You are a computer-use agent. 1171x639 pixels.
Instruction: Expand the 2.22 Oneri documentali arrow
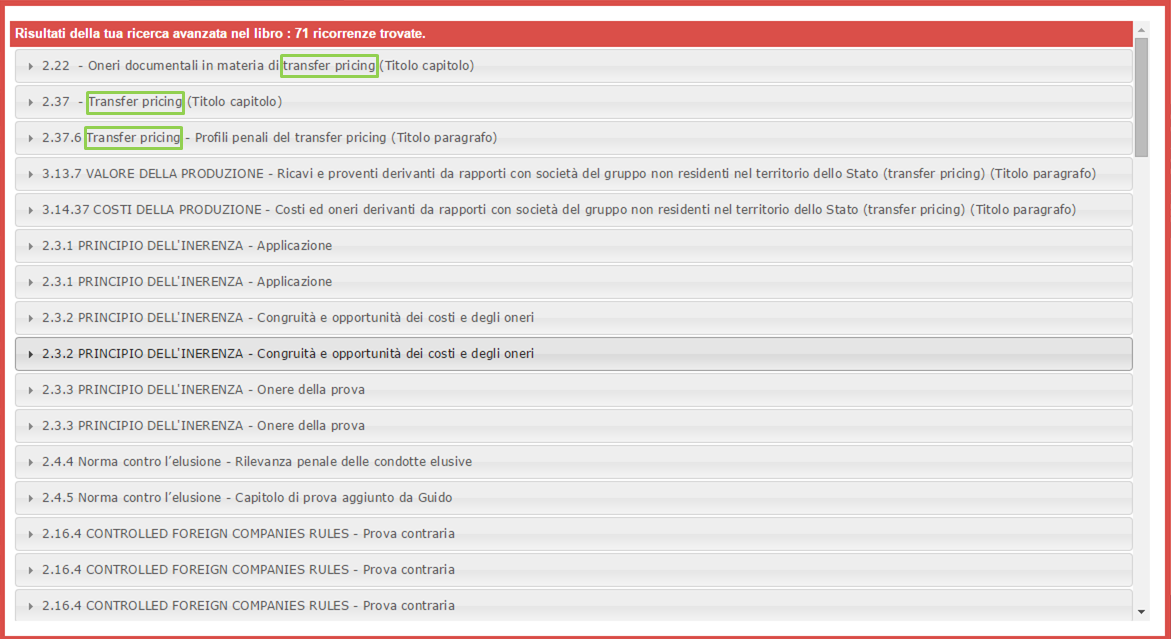(x=31, y=66)
